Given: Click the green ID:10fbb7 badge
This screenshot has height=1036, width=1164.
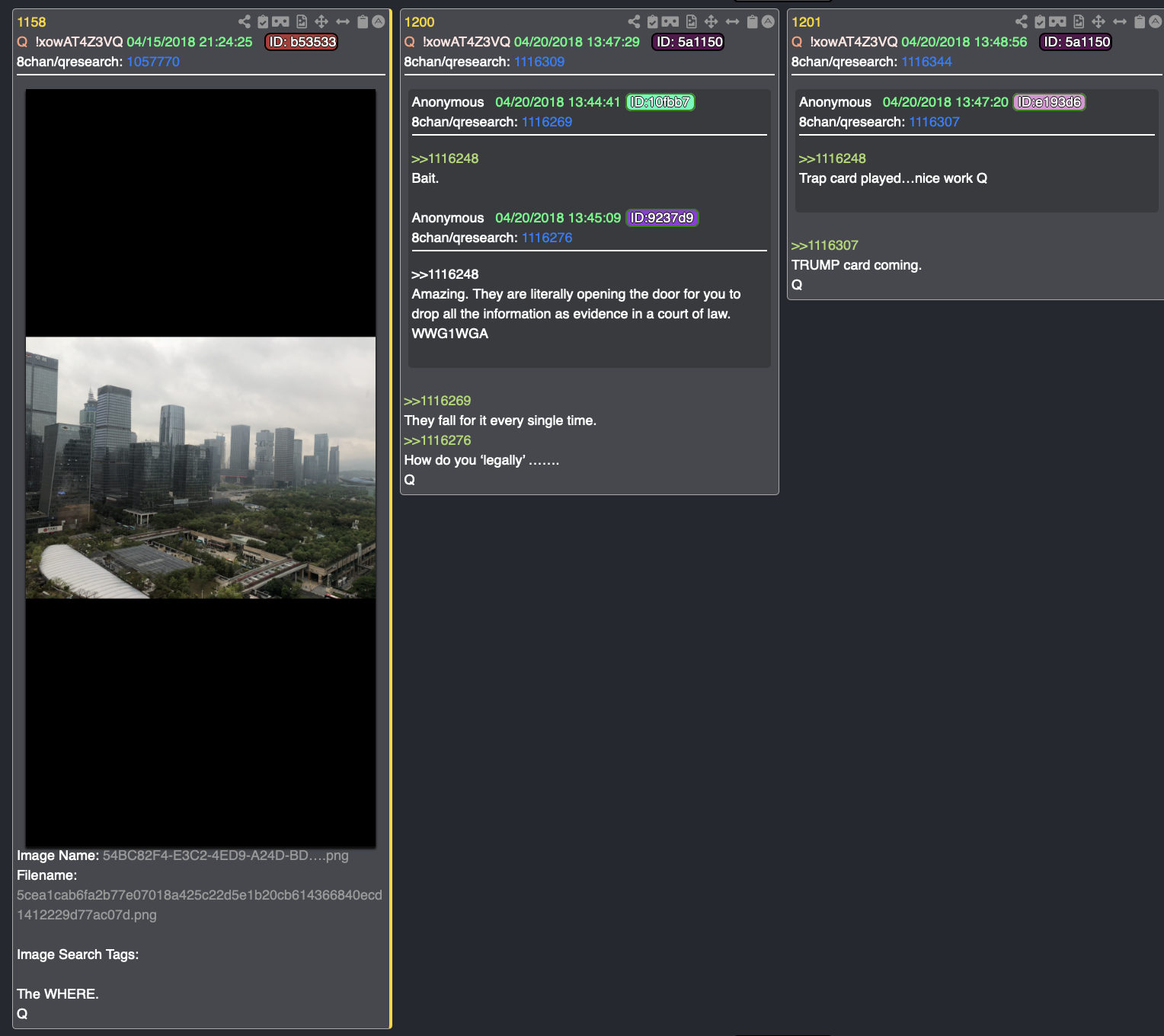Looking at the screenshot, I should [660, 102].
